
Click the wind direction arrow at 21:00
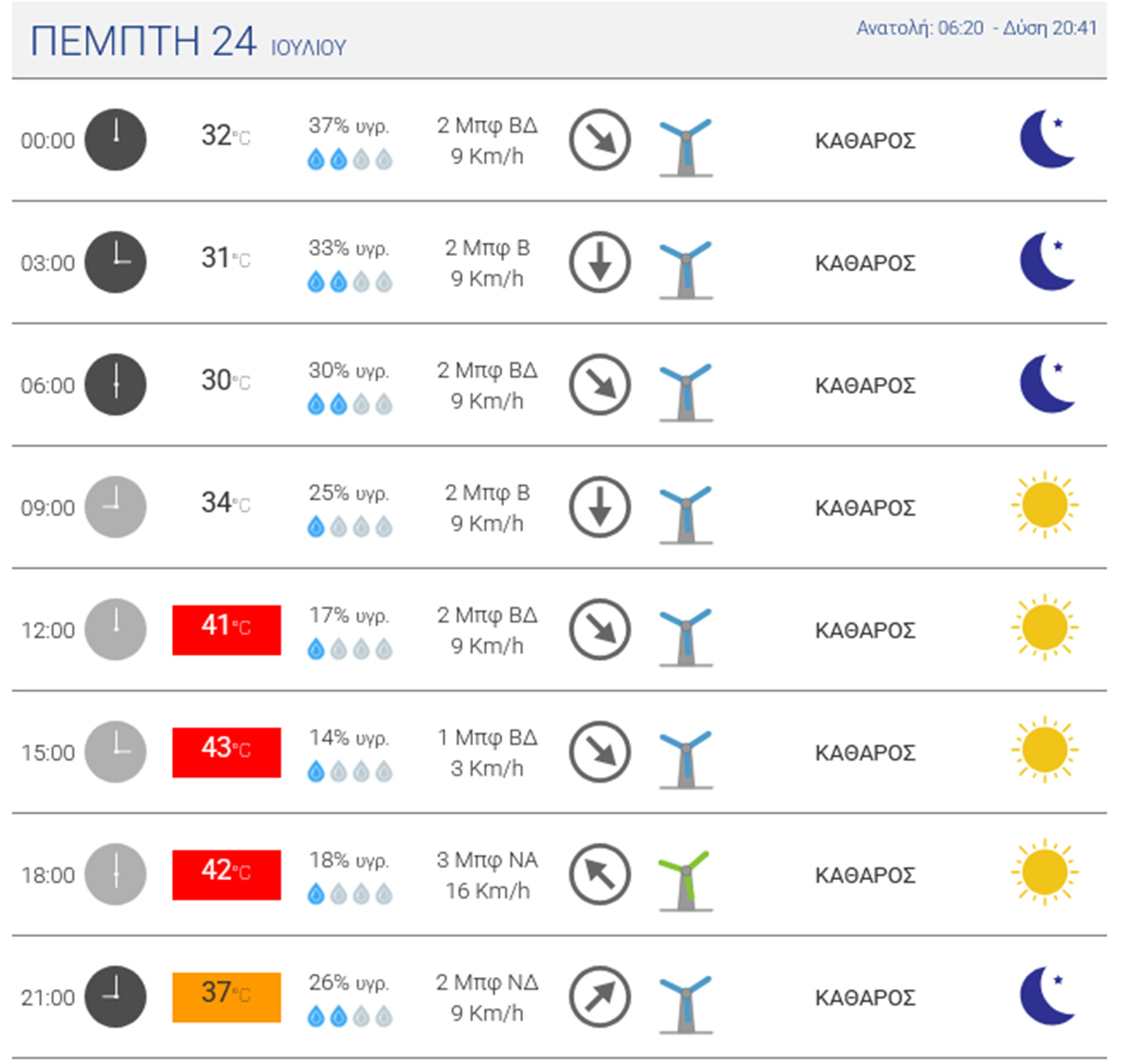pyautogui.click(x=599, y=997)
